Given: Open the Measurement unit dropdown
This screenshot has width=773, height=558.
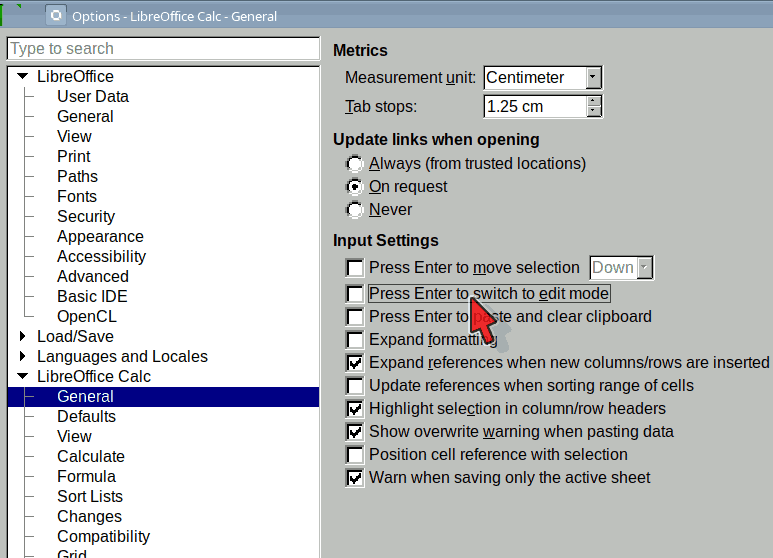Looking at the screenshot, I should coord(593,78).
